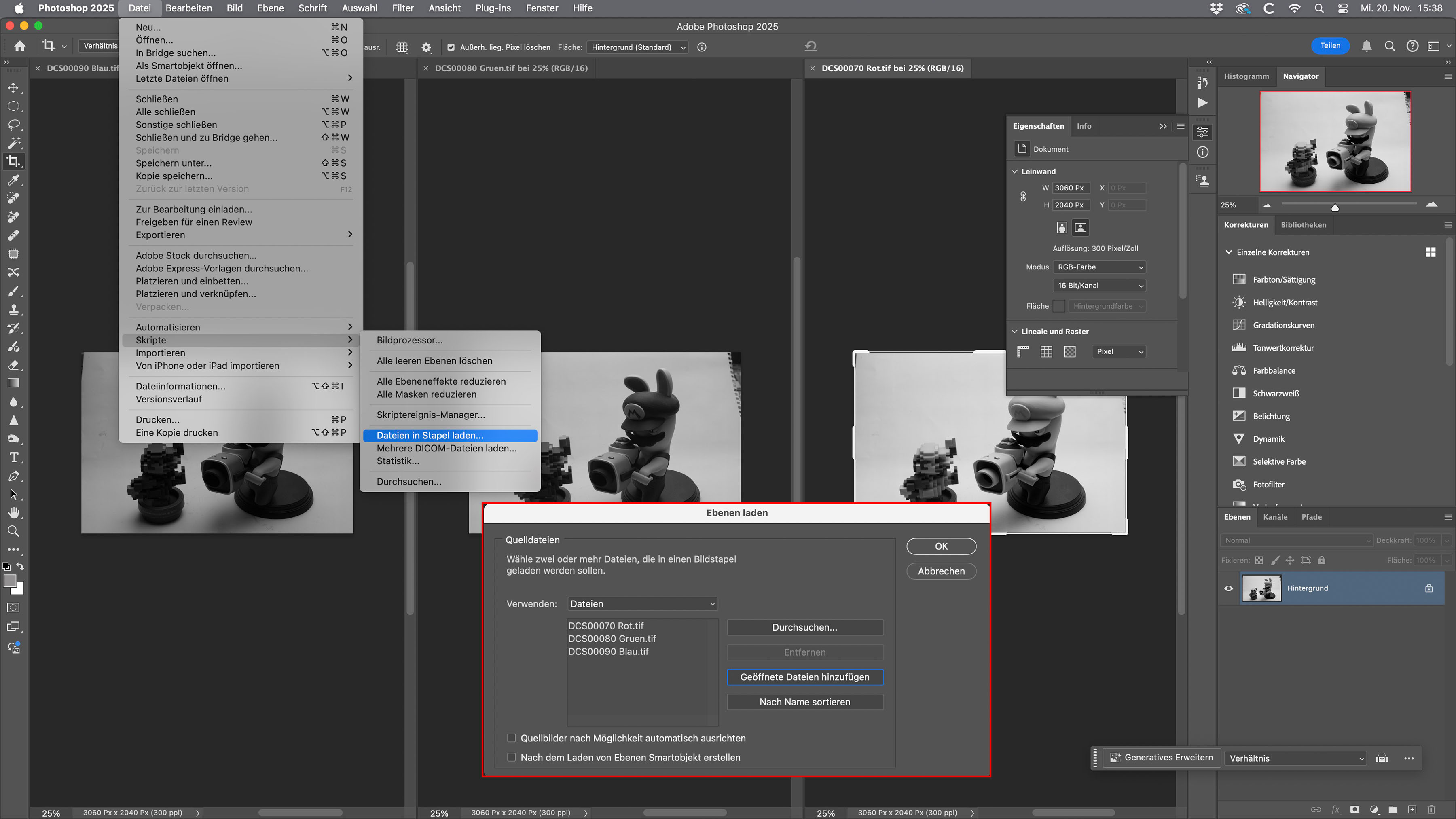This screenshot has height=819, width=1456.
Task: Open the Modus RGB-Farbe dropdown
Action: point(1099,267)
